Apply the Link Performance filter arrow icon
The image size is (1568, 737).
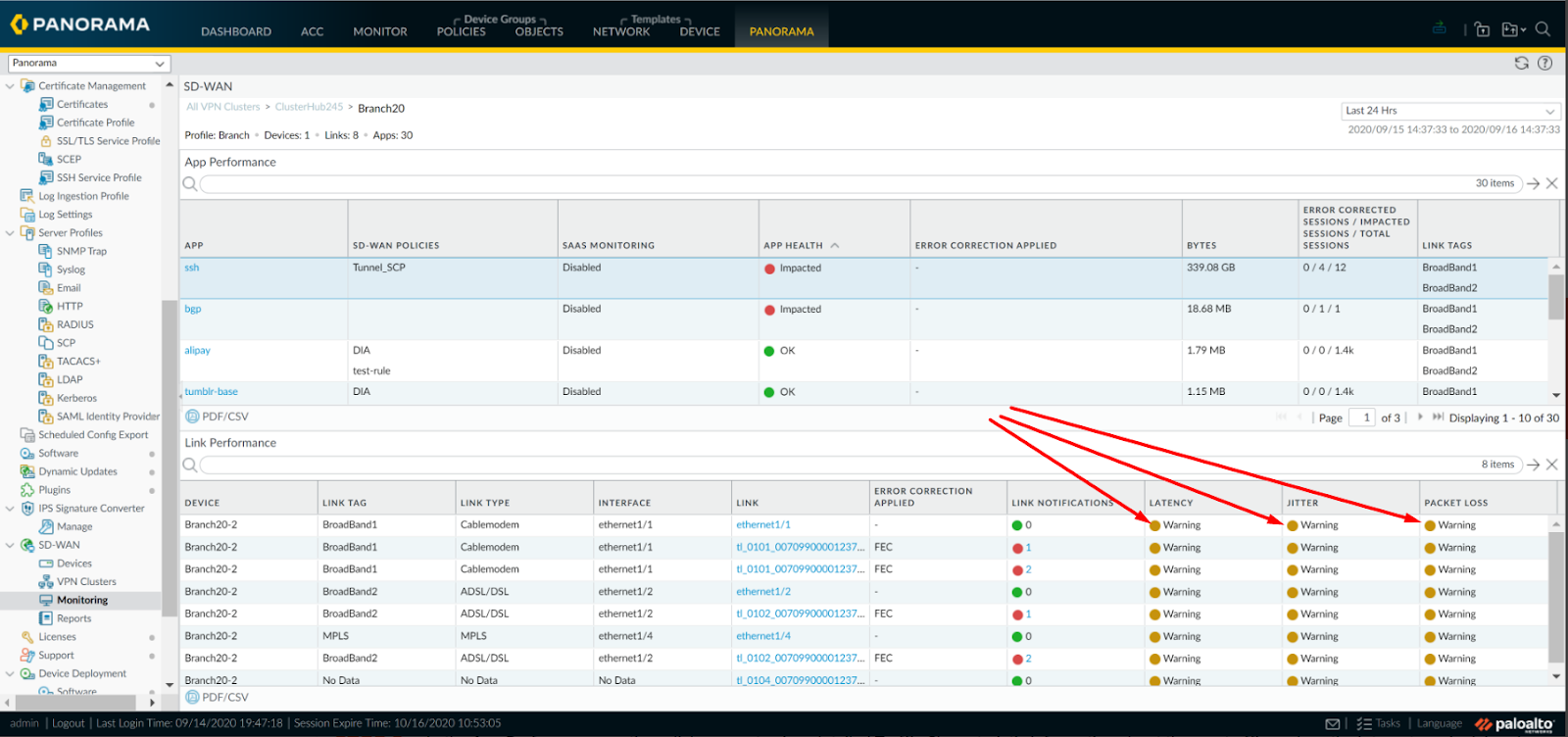click(1533, 465)
